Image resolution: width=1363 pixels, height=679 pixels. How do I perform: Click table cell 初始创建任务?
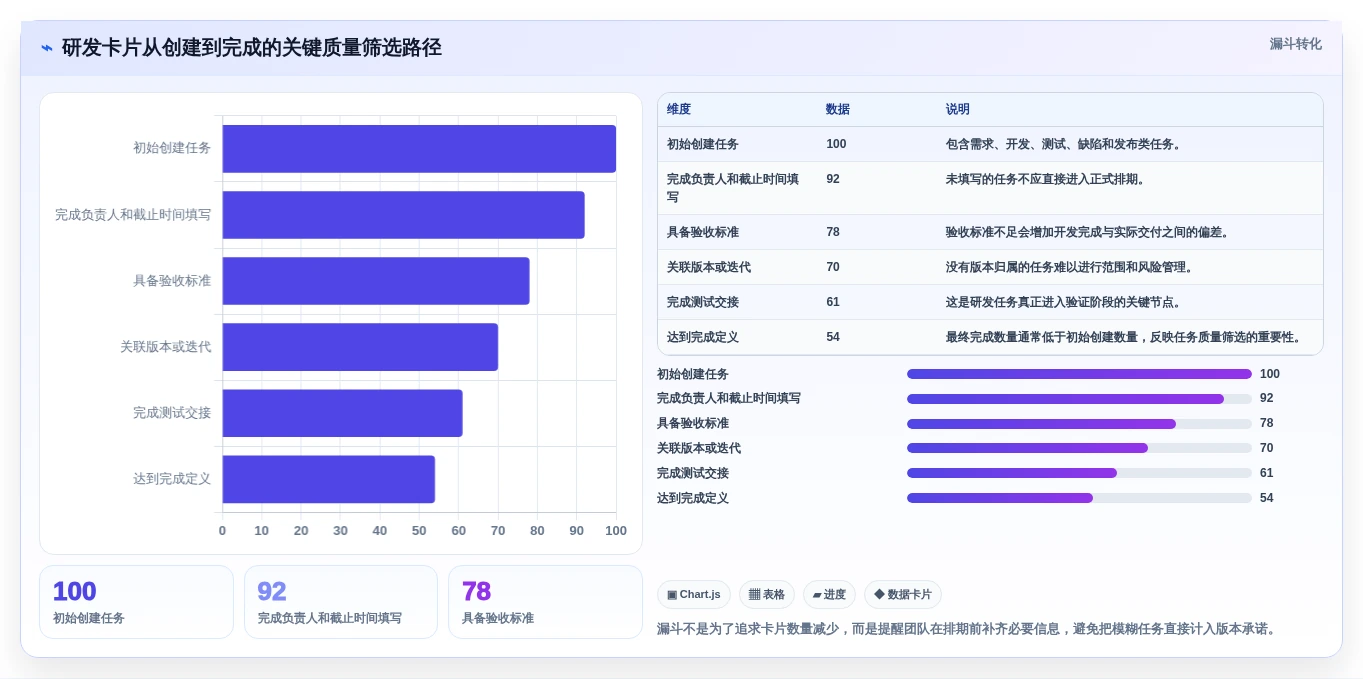(703, 144)
